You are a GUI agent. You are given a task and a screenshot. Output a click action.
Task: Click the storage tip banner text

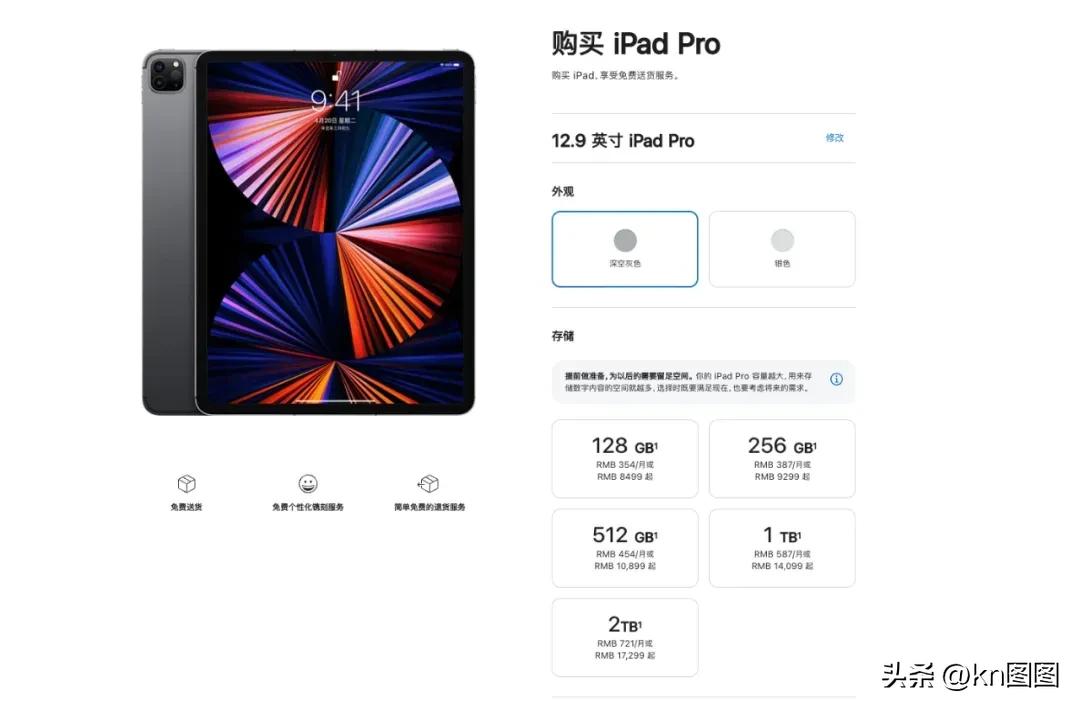688,382
